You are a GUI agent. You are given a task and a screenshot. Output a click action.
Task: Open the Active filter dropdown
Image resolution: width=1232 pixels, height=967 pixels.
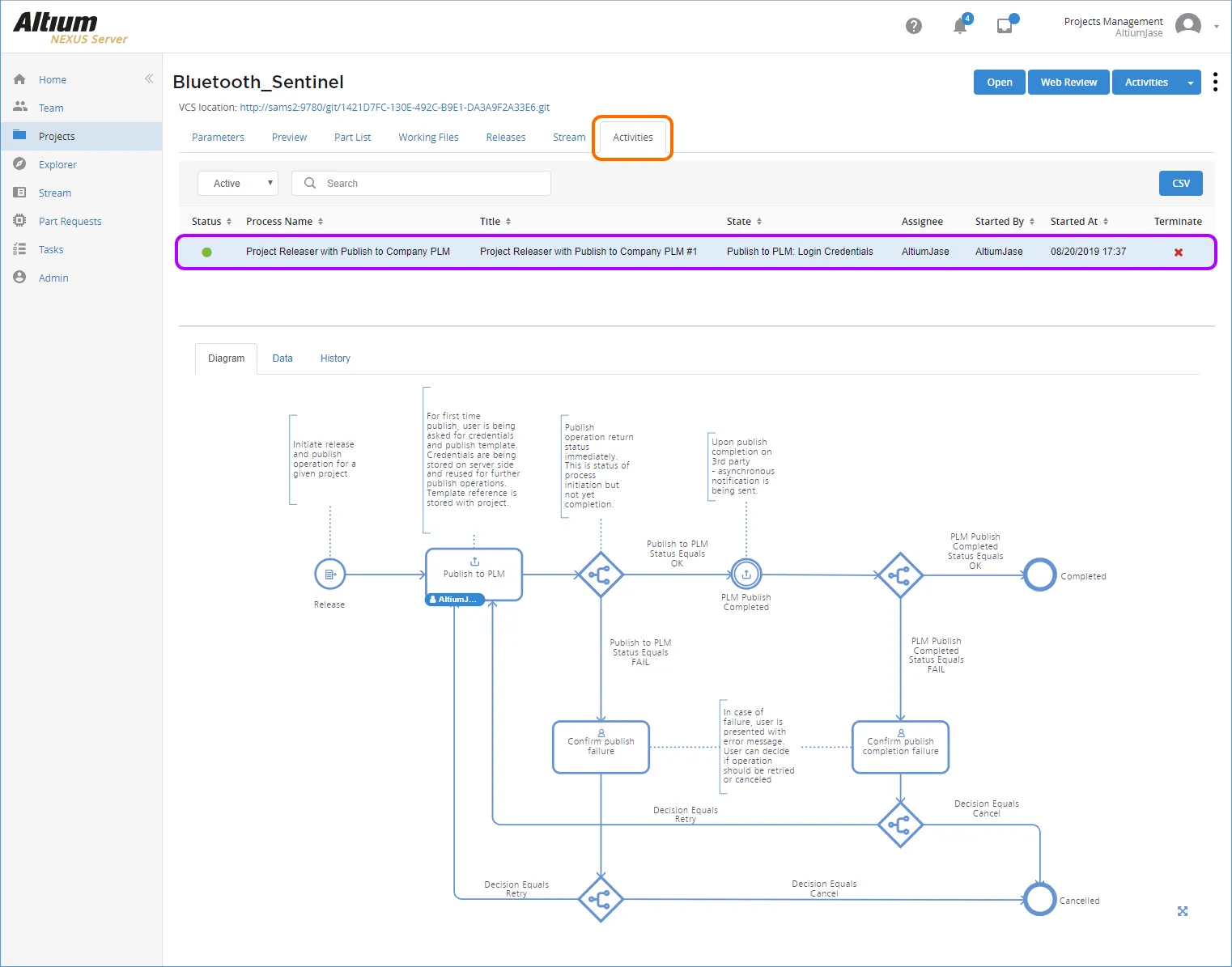click(238, 184)
